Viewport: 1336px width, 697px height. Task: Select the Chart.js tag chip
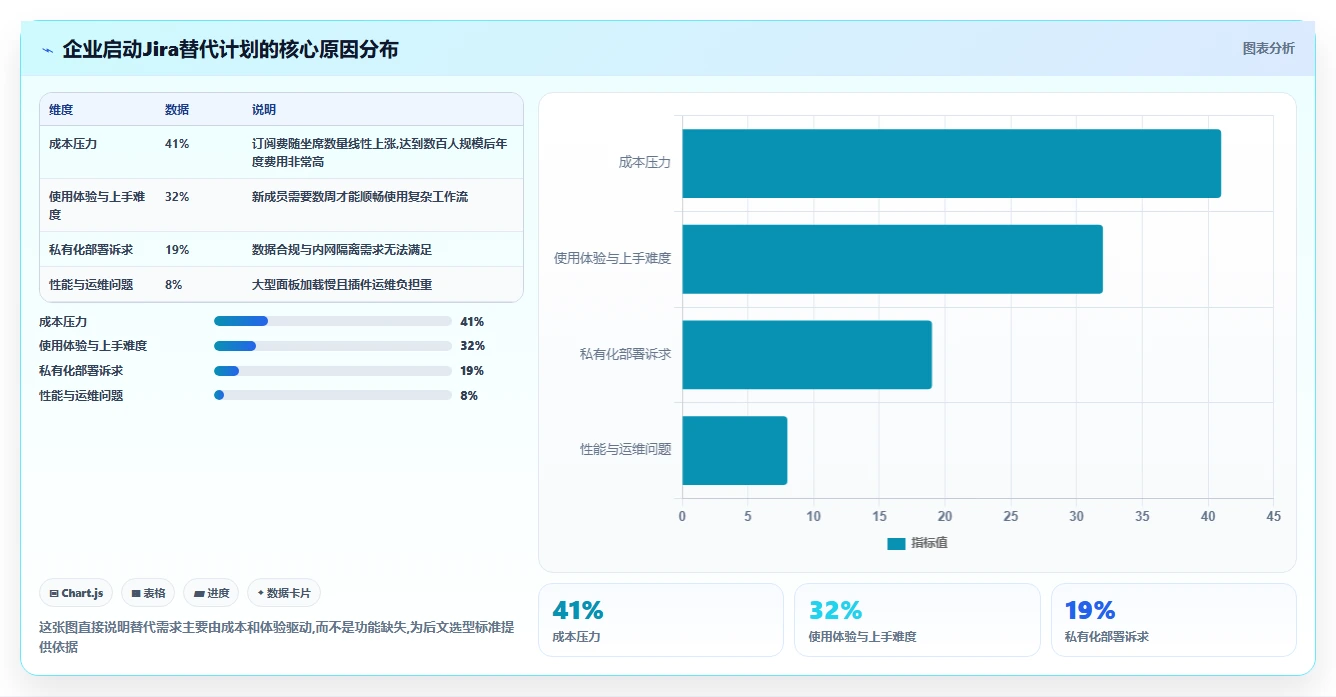point(77,593)
